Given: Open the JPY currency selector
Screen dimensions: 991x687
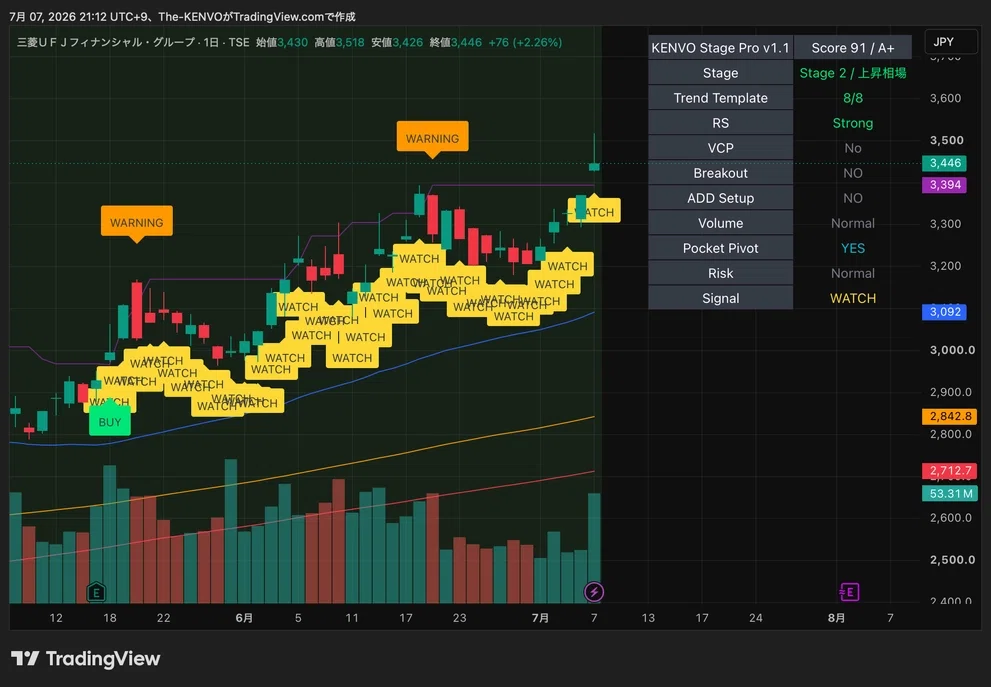Looking at the screenshot, I should 950,42.
